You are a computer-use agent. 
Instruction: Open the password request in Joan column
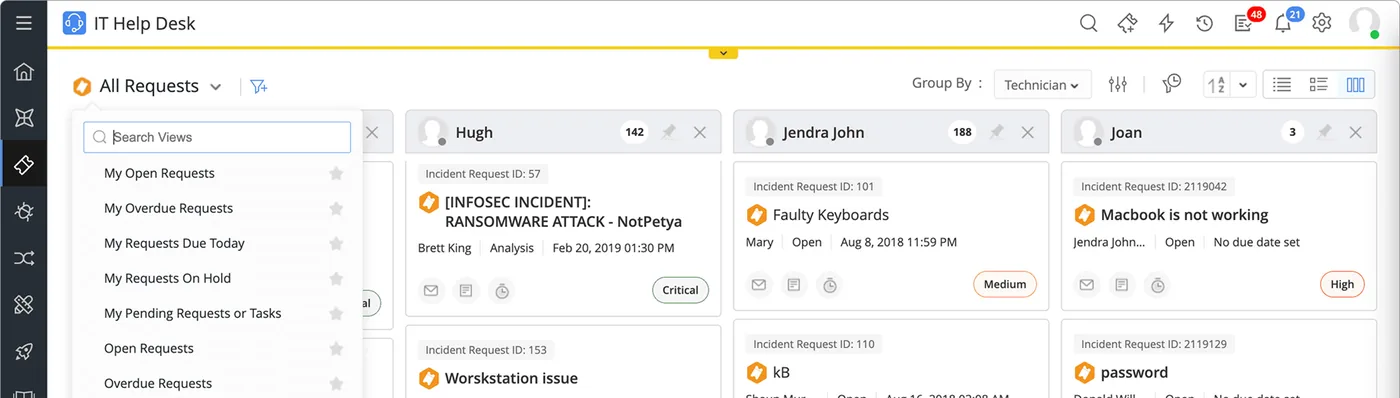pyautogui.click(x=1134, y=372)
